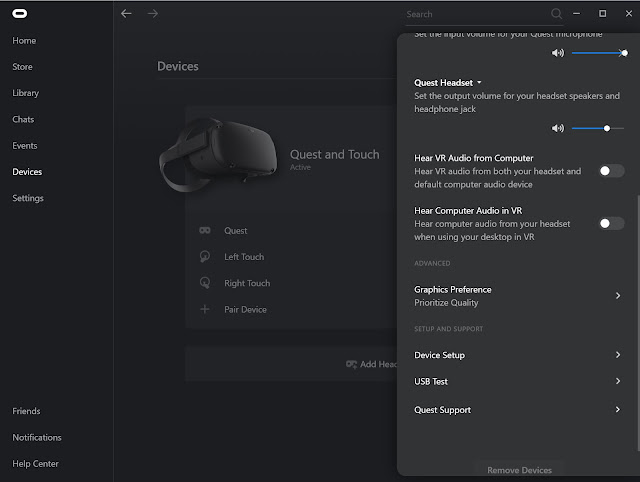Open Help Center in the sidebar

[36, 464]
